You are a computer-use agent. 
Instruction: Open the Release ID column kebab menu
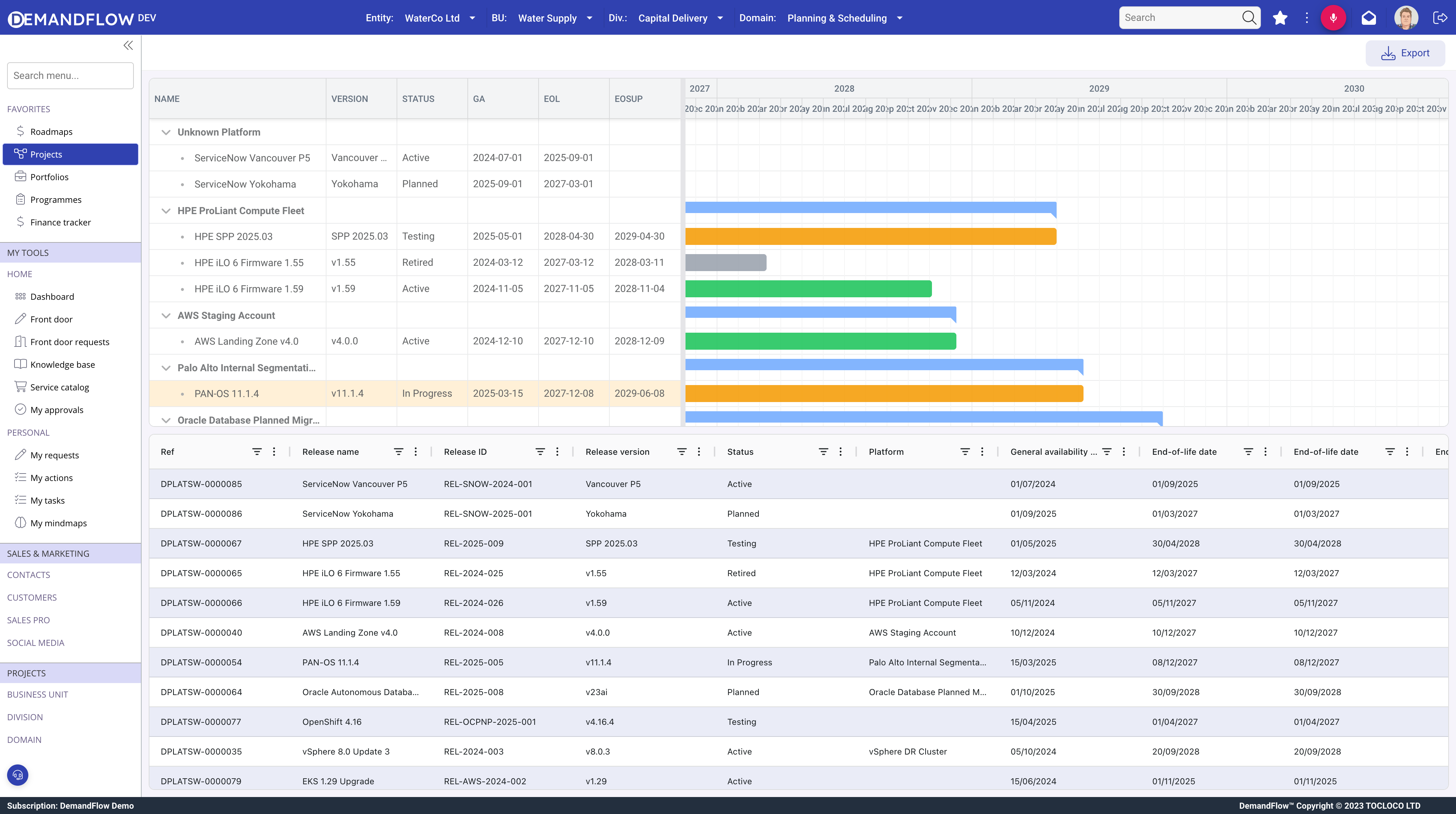(557, 451)
